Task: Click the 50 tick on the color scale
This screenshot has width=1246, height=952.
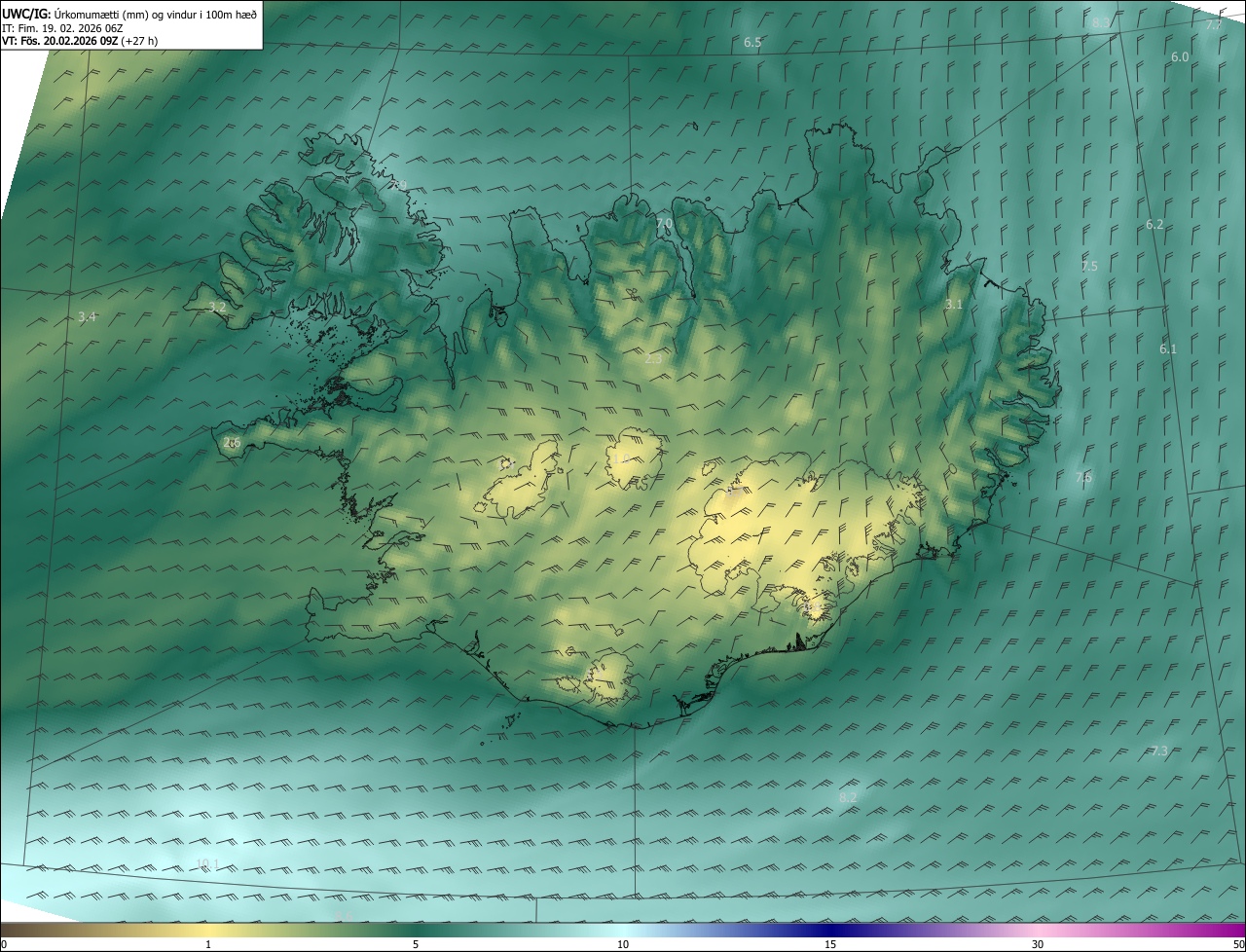Action: 1238,944
